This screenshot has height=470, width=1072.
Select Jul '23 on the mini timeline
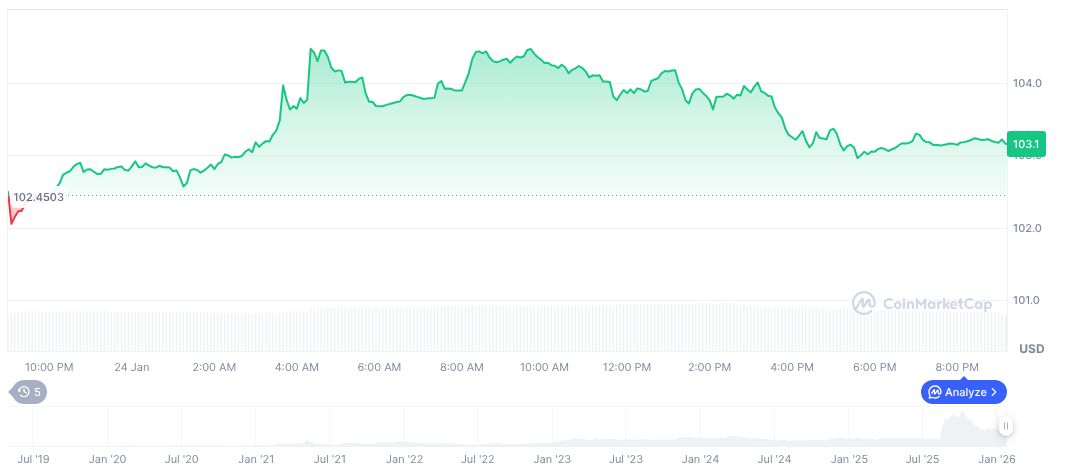tap(626, 459)
